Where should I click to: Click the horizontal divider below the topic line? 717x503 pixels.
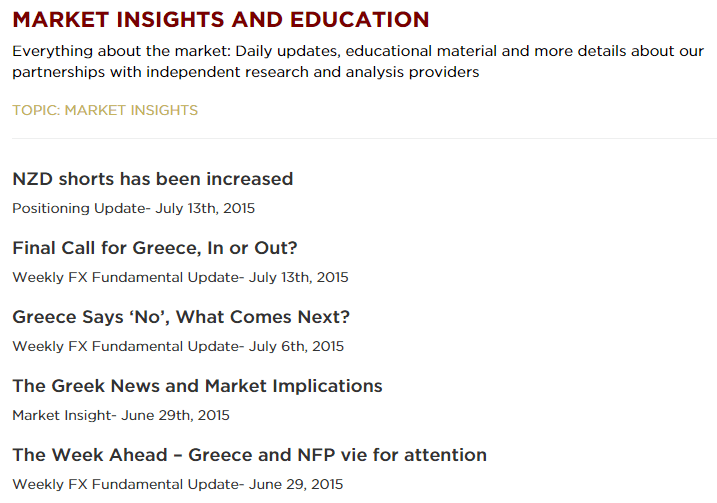(x=358, y=138)
